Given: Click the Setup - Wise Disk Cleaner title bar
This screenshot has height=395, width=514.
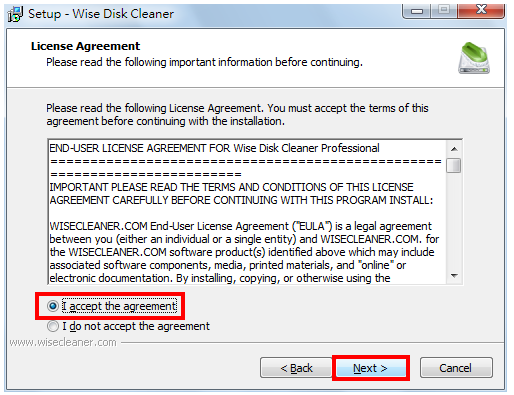Looking at the screenshot, I should 101,14.
